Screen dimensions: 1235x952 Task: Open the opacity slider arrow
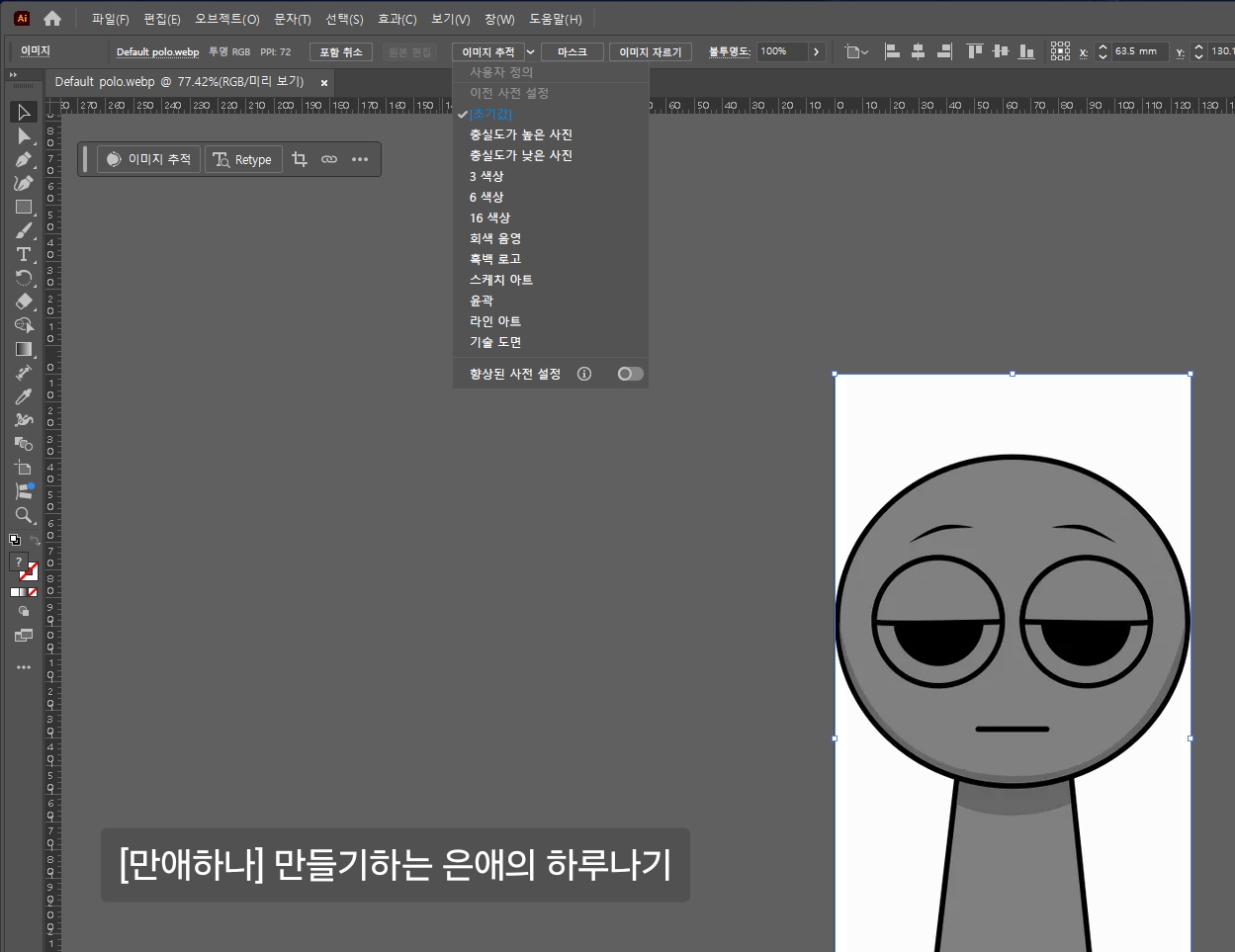pos(816,51)
